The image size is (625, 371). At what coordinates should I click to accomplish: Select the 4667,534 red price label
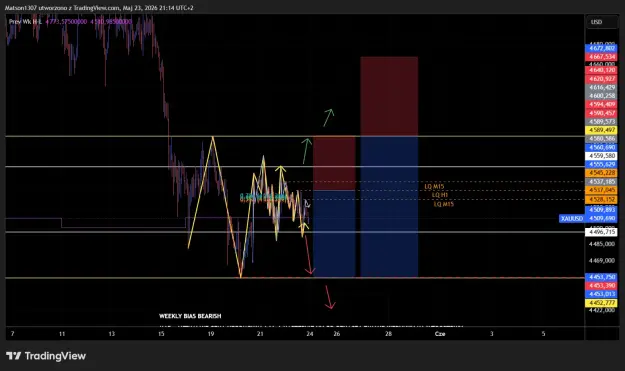pos(601,57)
